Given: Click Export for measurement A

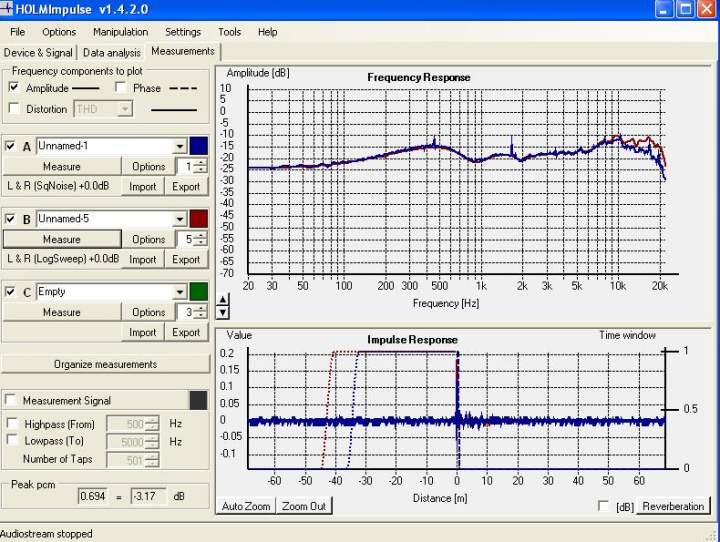Looking at the screenshot, I should [x=186, y=186].
